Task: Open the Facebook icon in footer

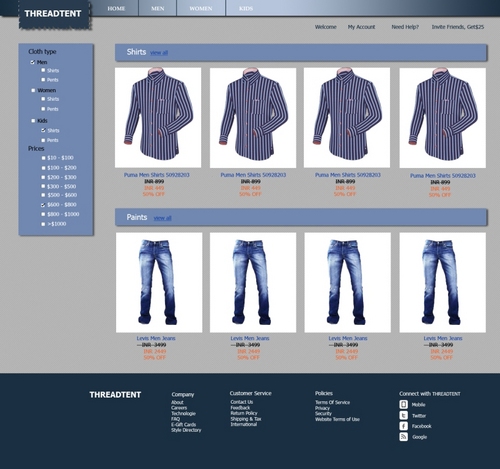Action: coord(403,426)
